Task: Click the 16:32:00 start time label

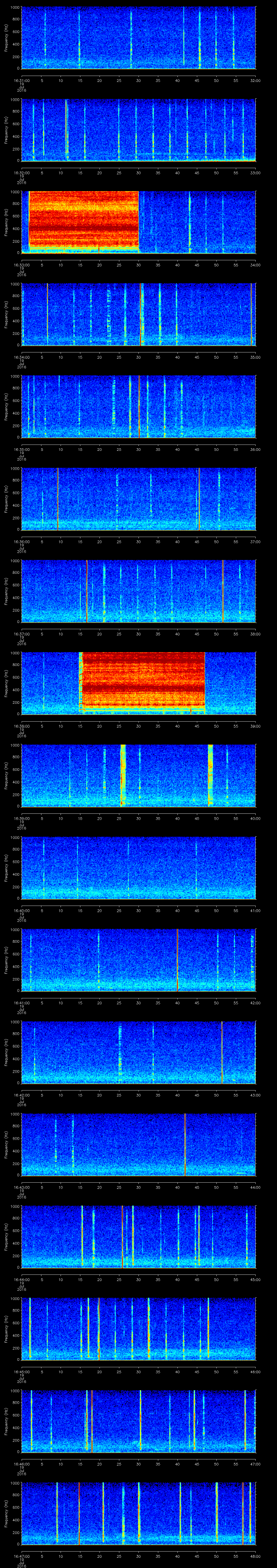Action: [22, 173]
